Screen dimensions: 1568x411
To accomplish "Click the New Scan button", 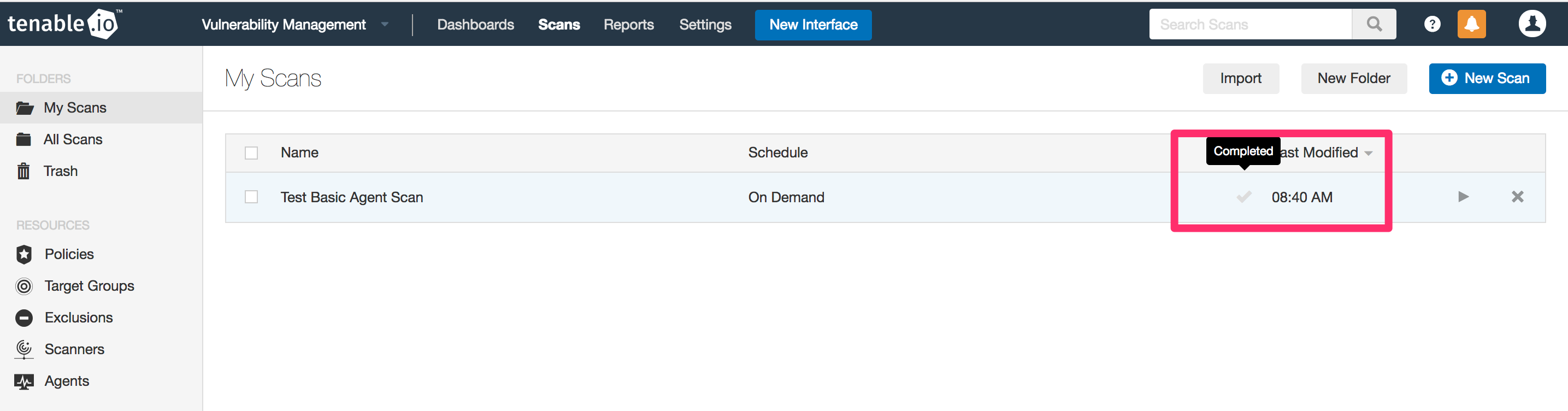I will pos(1487,79).
